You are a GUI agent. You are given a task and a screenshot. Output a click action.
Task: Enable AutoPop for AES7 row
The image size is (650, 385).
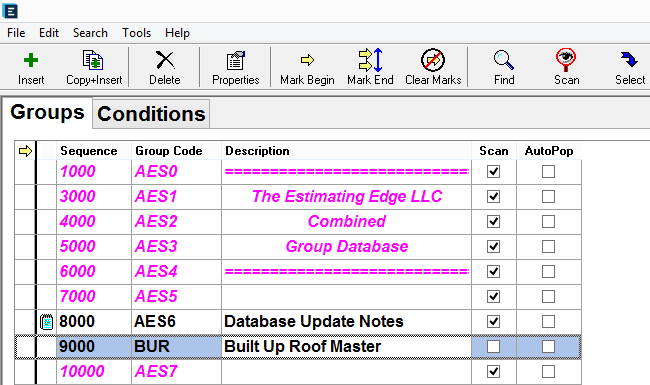[548, 371]
